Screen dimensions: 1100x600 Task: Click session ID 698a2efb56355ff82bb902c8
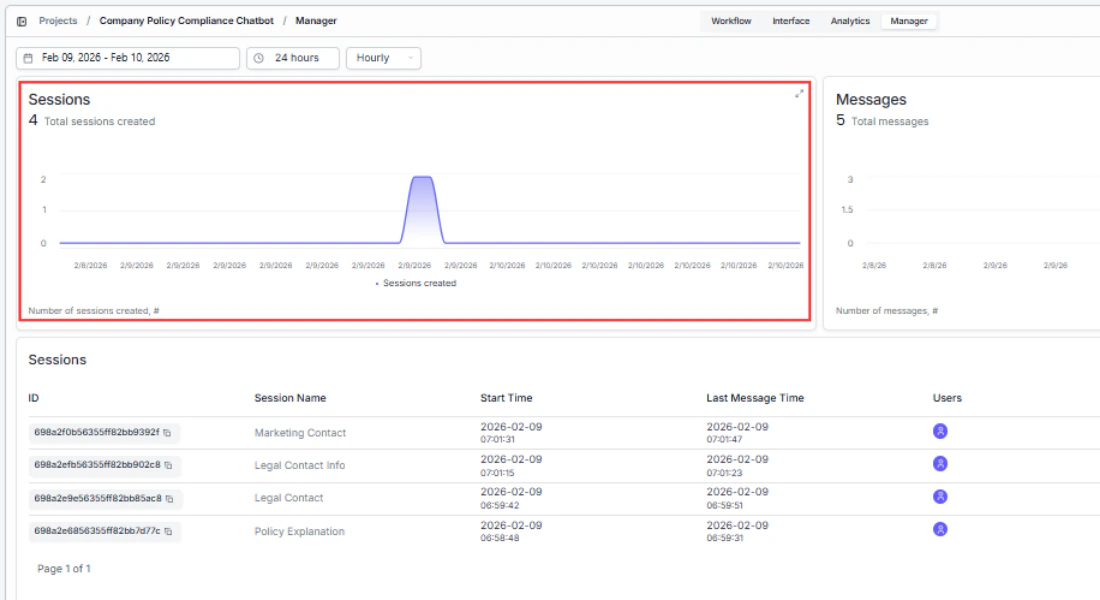(x=98, y=465)
